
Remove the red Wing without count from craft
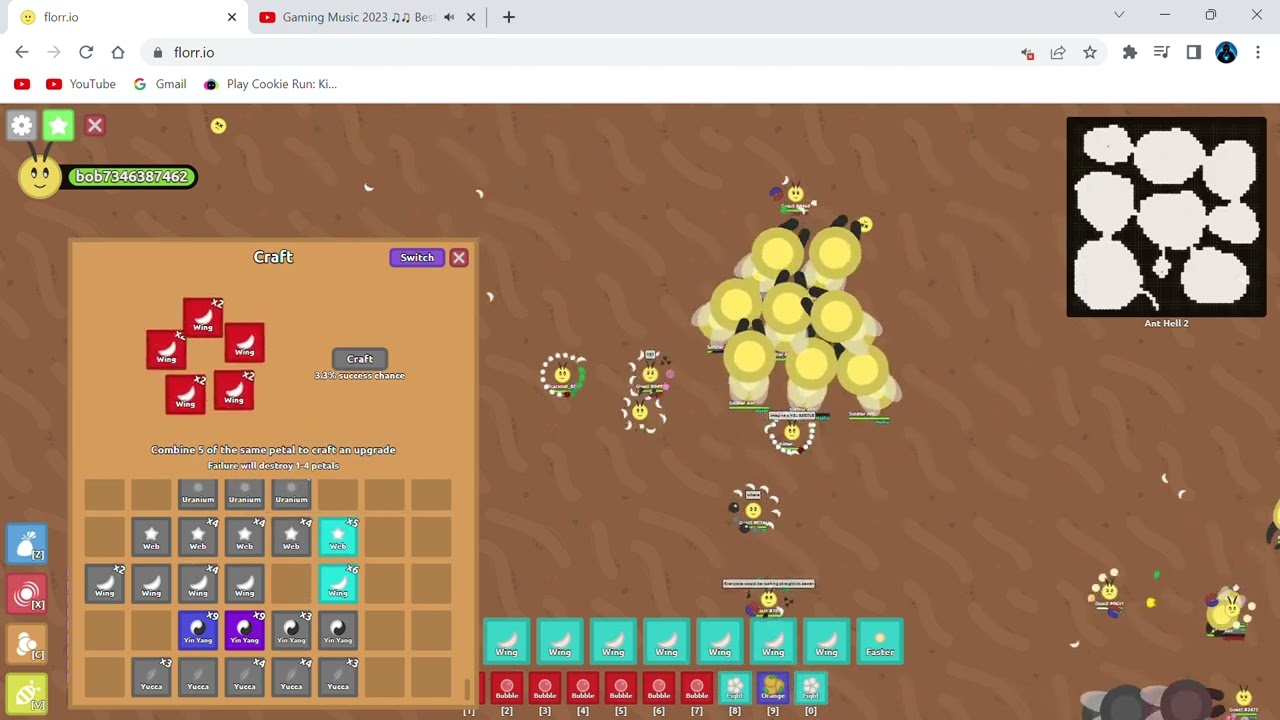click(245, 343)
